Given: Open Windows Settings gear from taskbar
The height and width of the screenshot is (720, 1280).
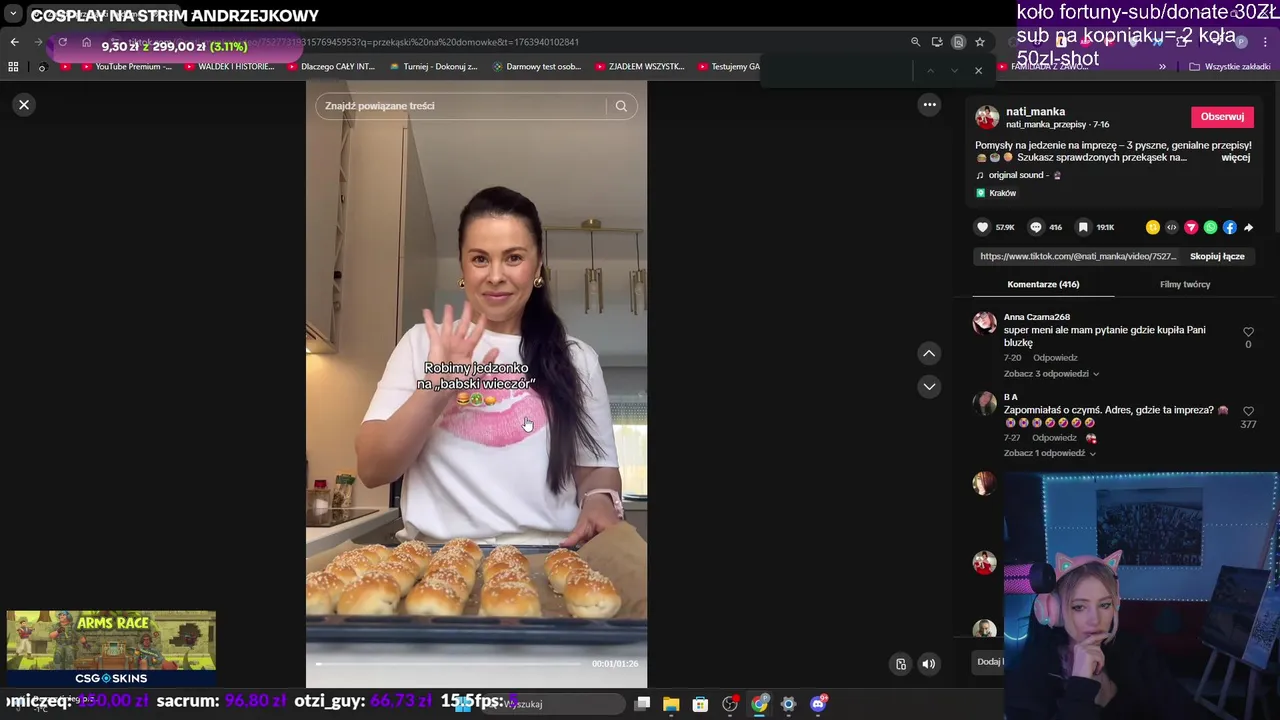Looking at the screenshot, I should pos(789,704).
